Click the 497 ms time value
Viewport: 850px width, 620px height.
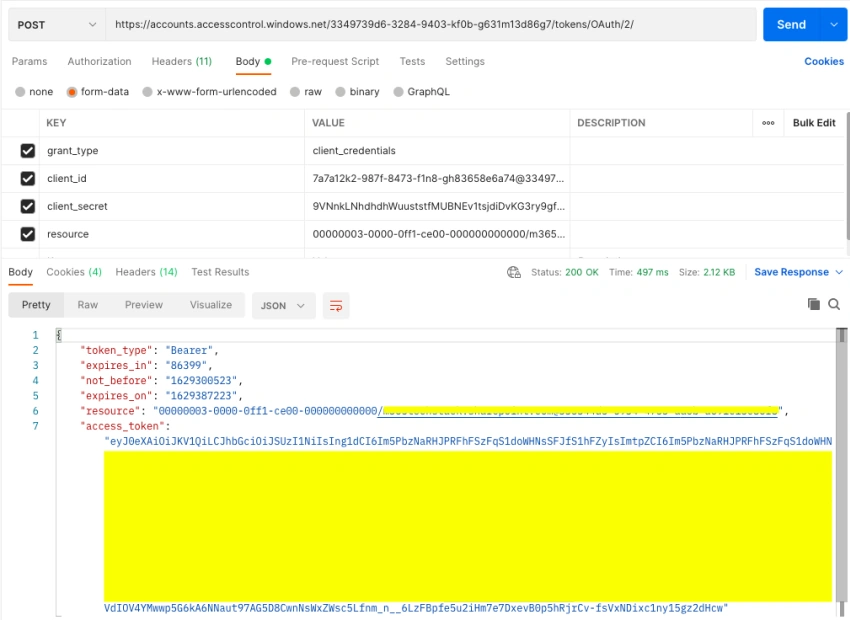[652, 272]
